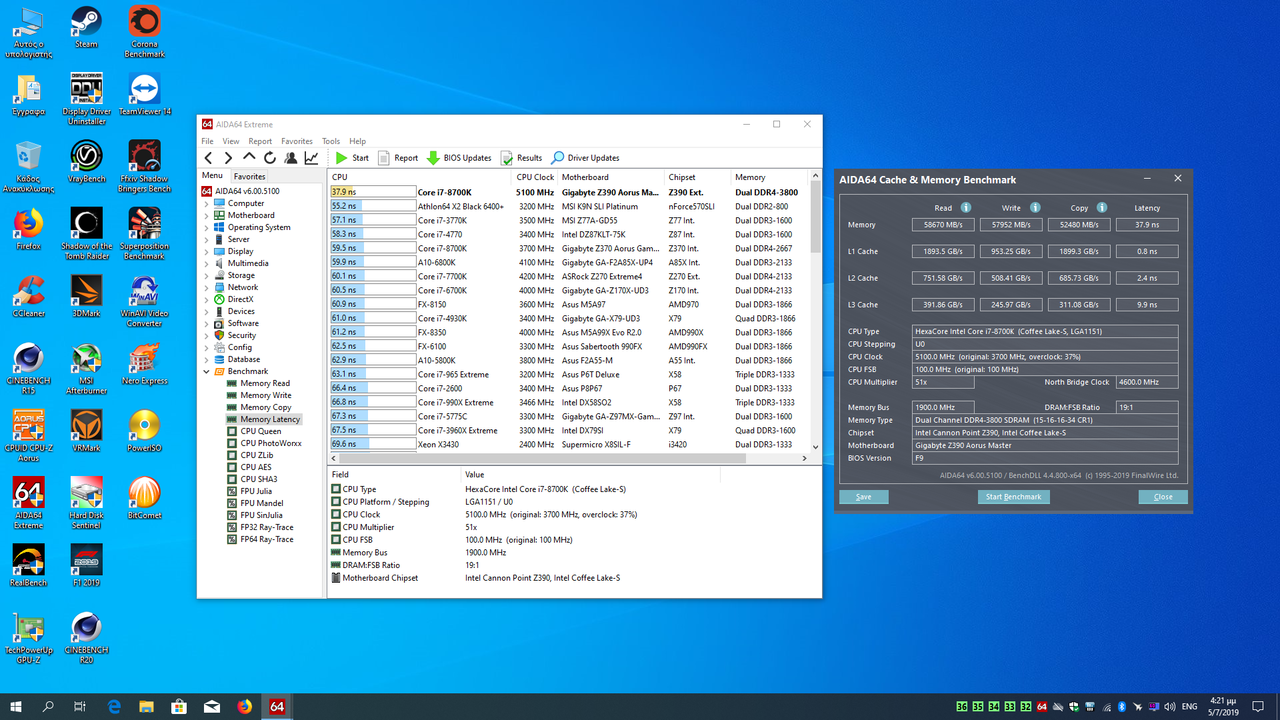Open the graph chart toolbar icon
The width and height of the screenshot is (1280, 720).
(311, 158)
